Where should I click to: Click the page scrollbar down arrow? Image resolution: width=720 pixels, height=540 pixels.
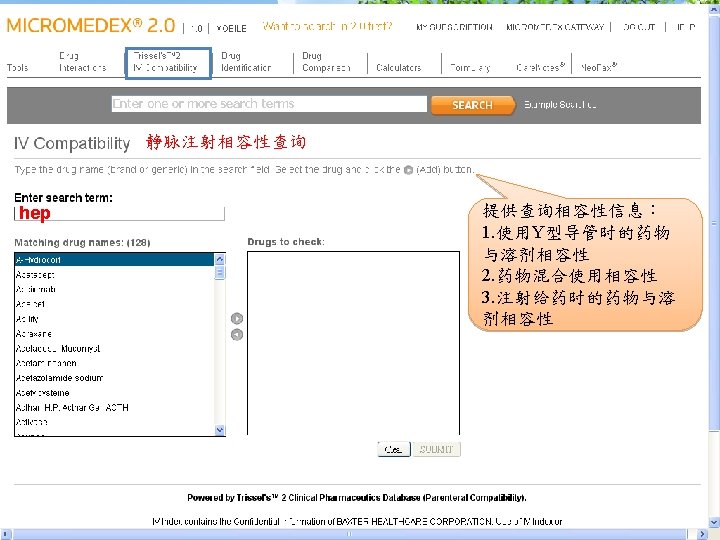[714, 522]
